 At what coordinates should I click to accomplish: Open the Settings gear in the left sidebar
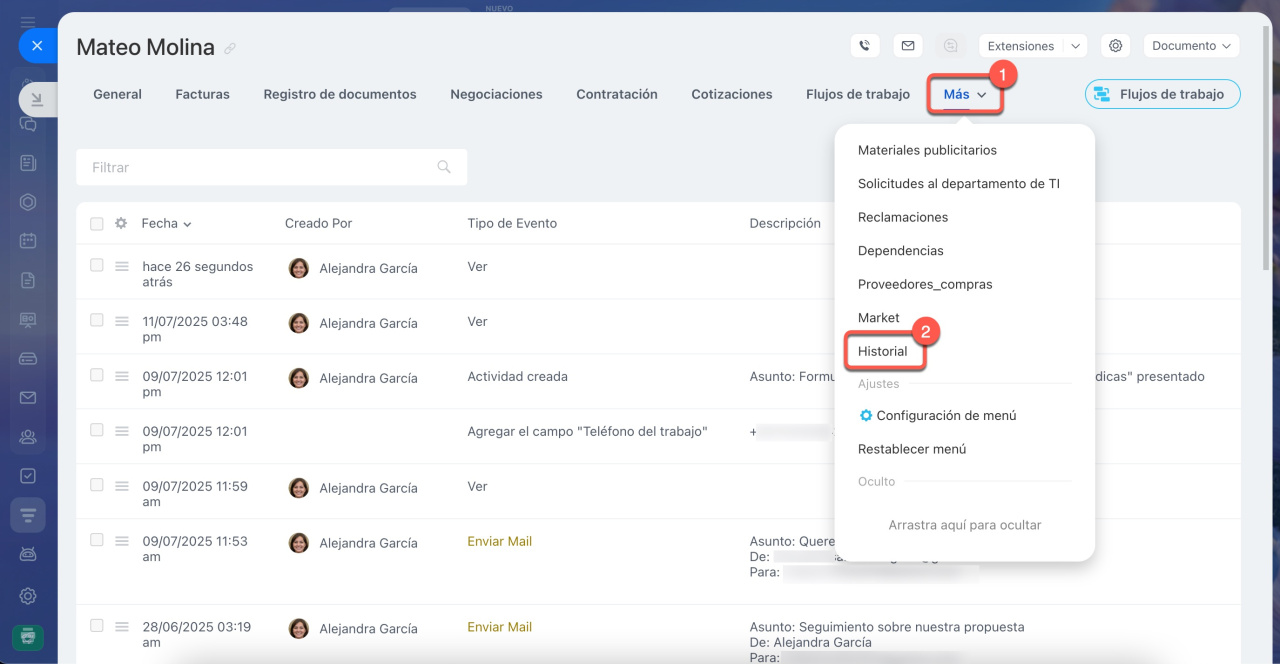[28, 596]
